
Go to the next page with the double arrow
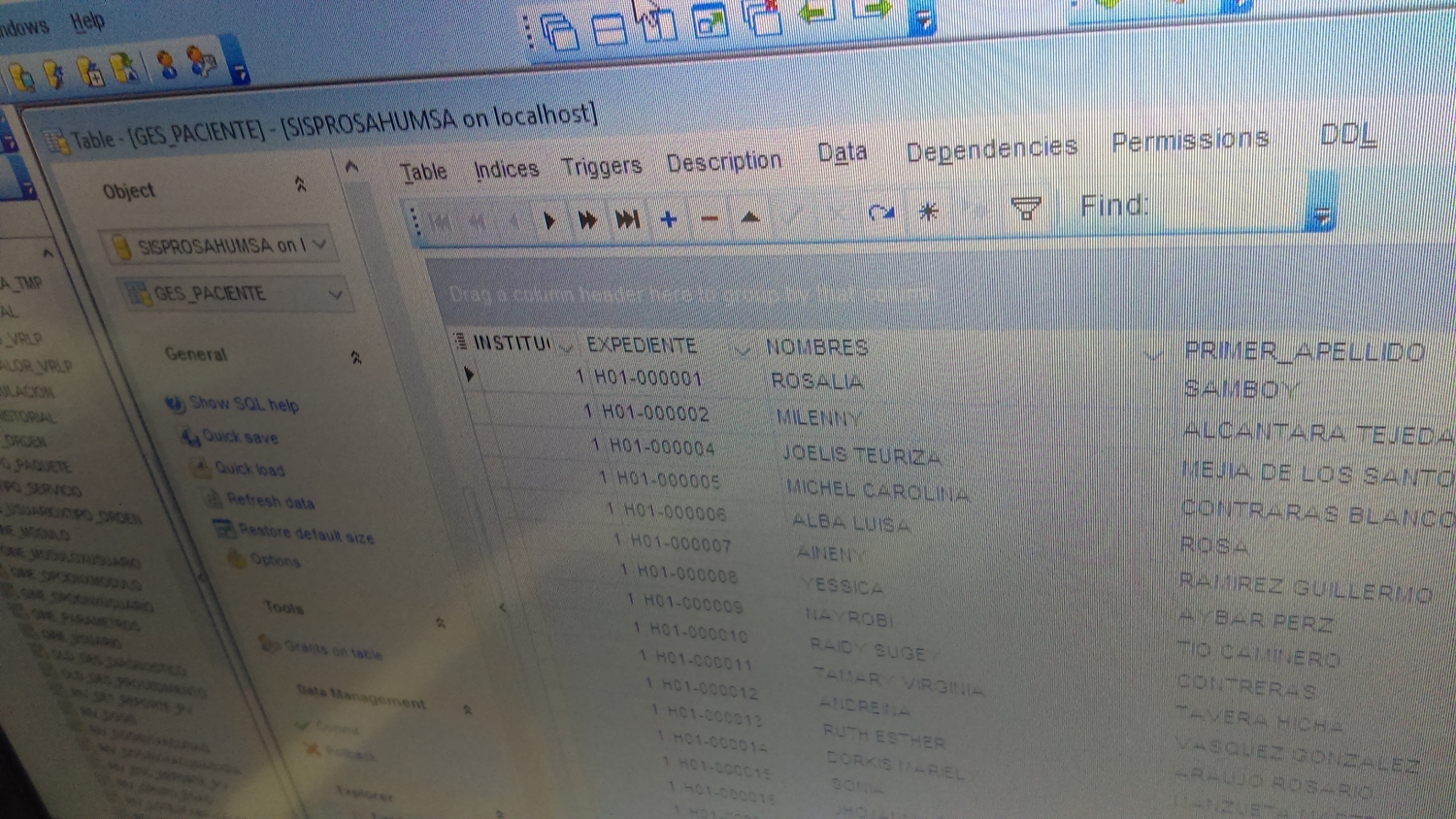pyautogui.click(x=587, y=220)
